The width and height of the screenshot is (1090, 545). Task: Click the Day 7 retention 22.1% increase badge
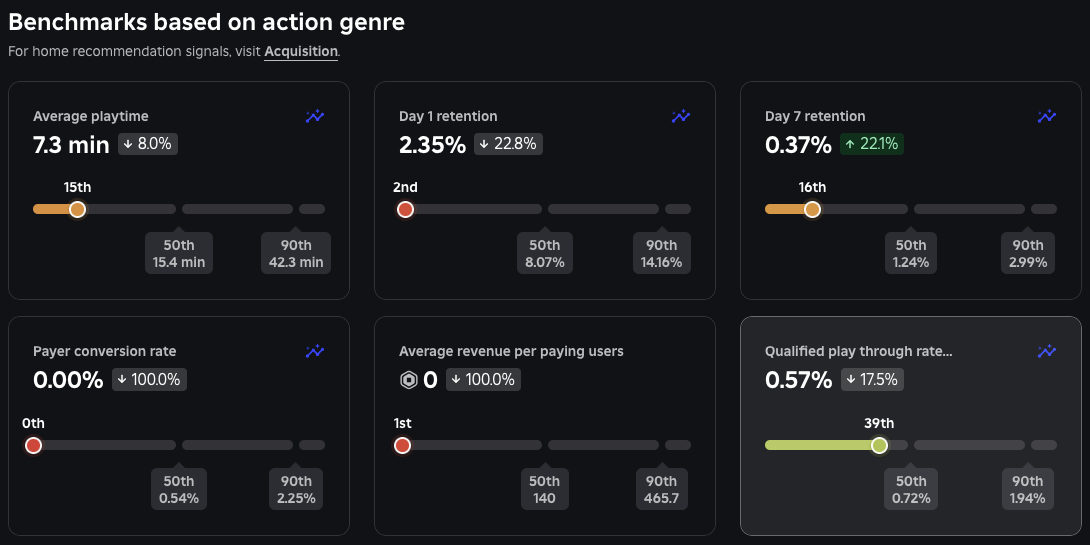tap(871, 144)
